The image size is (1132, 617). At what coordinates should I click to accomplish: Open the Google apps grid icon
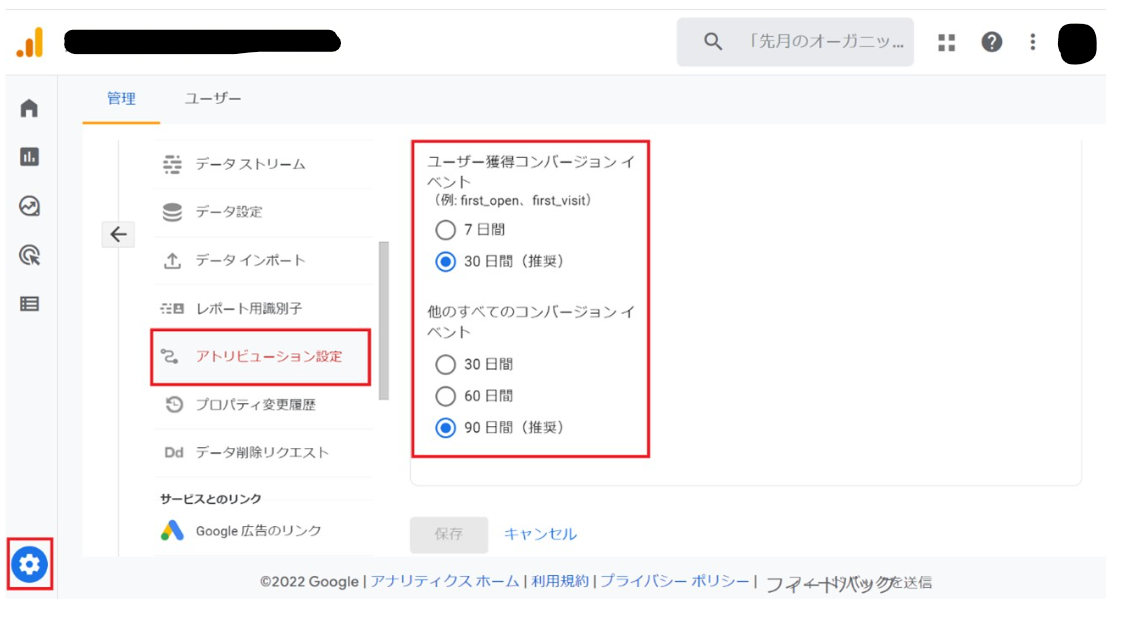click(x=946, y=43)
